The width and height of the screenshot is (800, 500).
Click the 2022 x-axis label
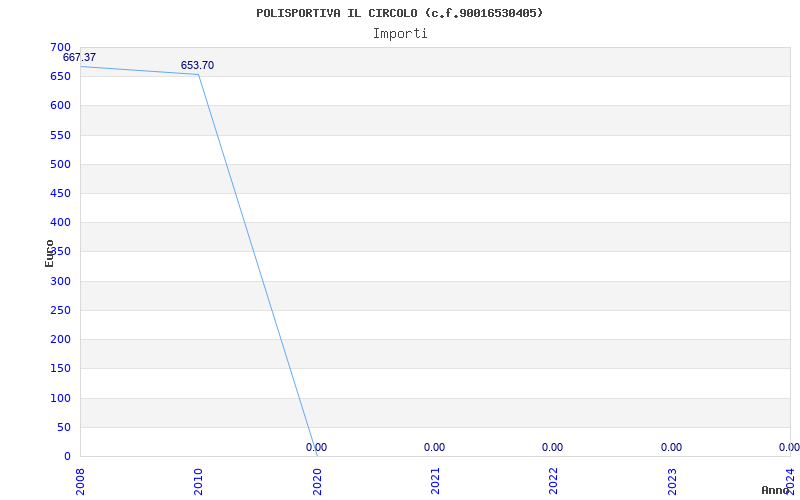[x=554, y=482]
